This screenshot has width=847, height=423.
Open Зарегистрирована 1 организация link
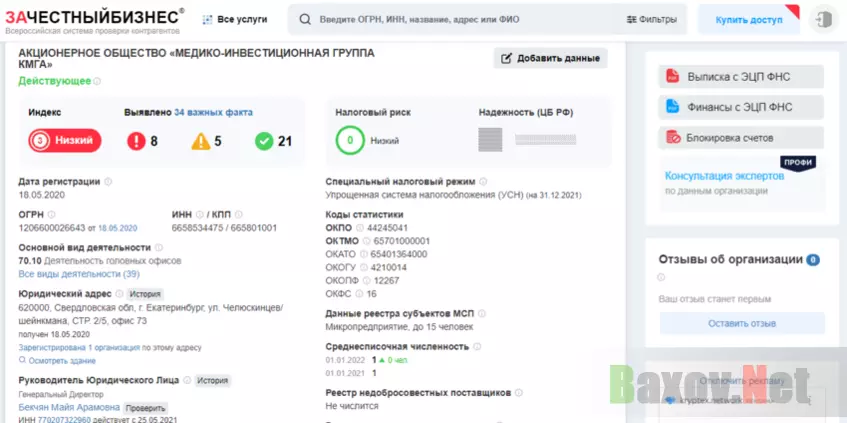(79, 347)
